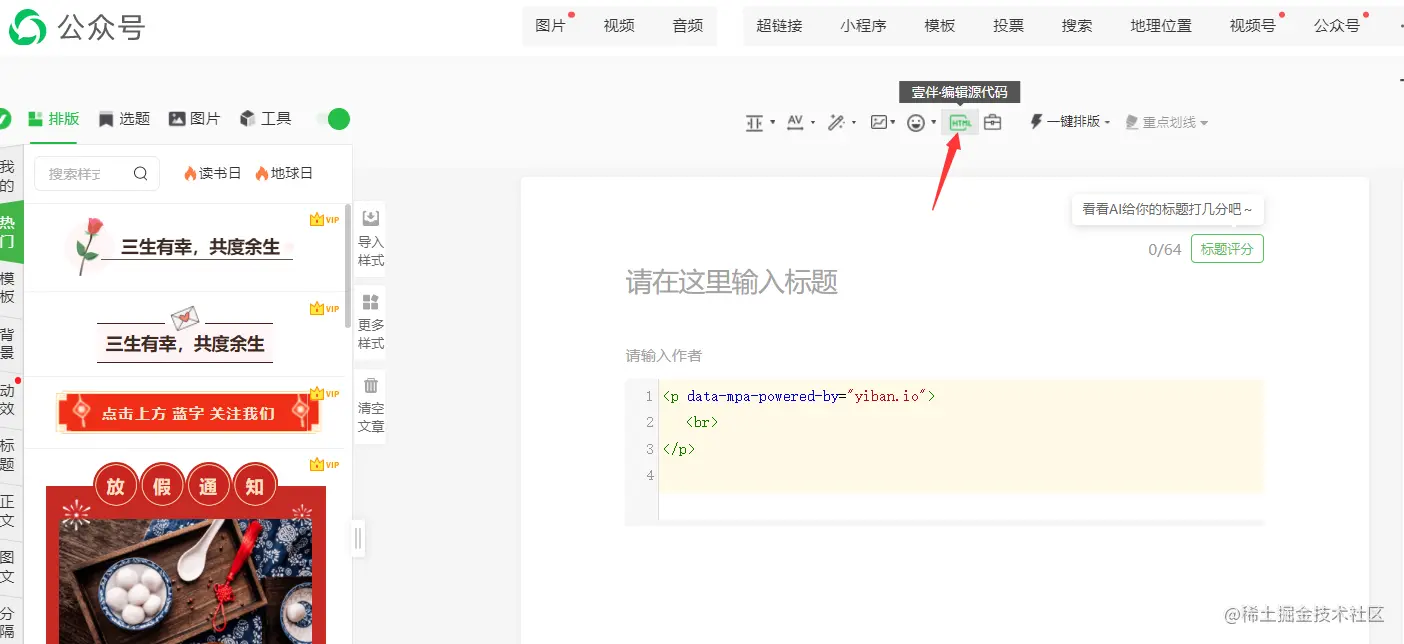
Task: Expand the emoji dropdown arrow
Action: tap(934, 123)
